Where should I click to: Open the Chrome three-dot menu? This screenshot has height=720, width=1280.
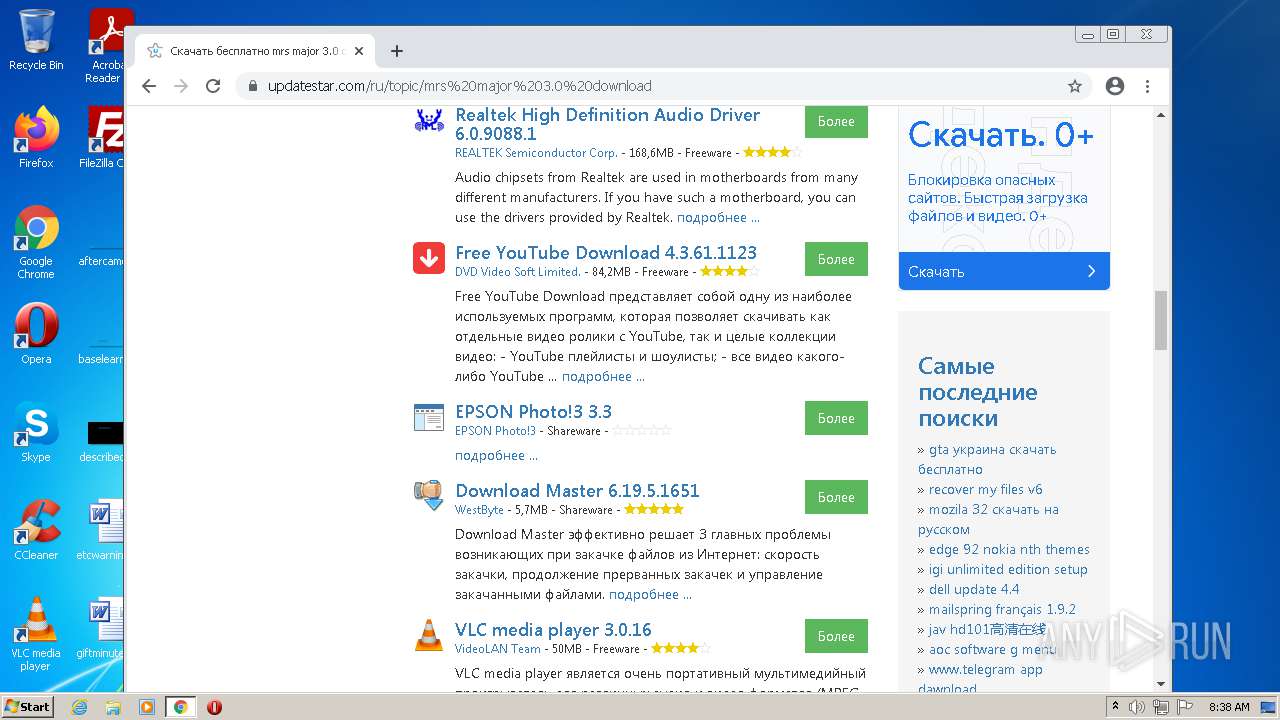1148,86
